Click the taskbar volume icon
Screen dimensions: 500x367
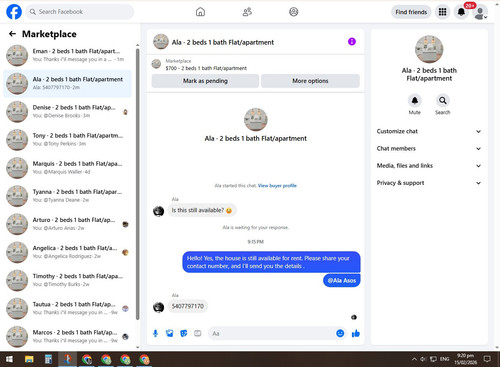point(423,359)
